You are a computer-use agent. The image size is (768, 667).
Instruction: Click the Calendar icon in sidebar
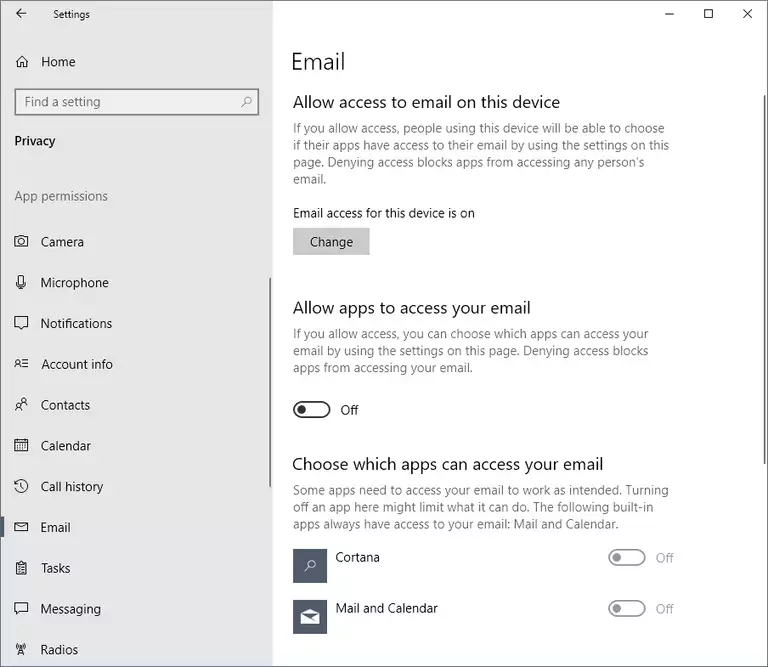click(x=21, y=446)
